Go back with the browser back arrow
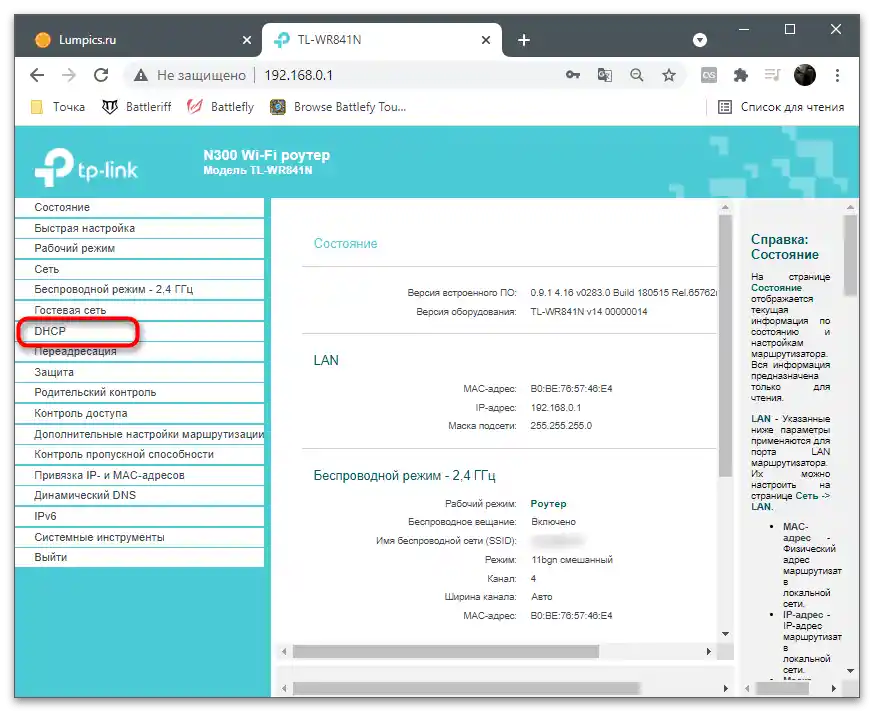 pyautogui.click(x=37, y=75)
